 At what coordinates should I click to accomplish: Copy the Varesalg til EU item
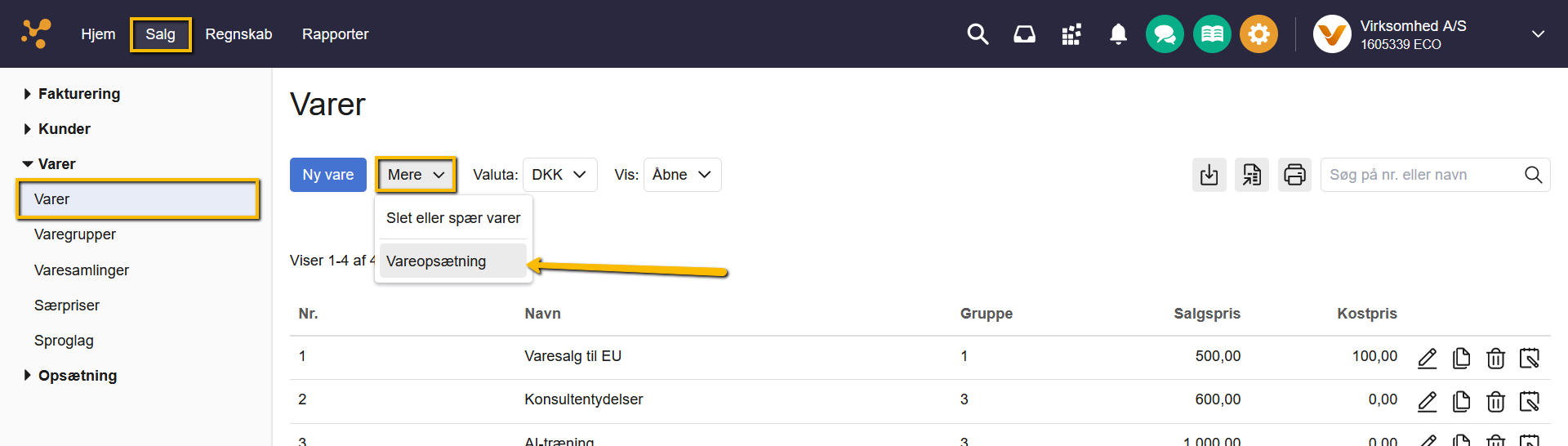[1461, 358]
